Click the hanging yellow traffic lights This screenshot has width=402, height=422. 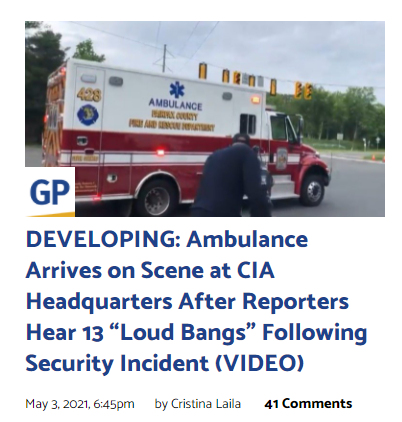[255, 82]
